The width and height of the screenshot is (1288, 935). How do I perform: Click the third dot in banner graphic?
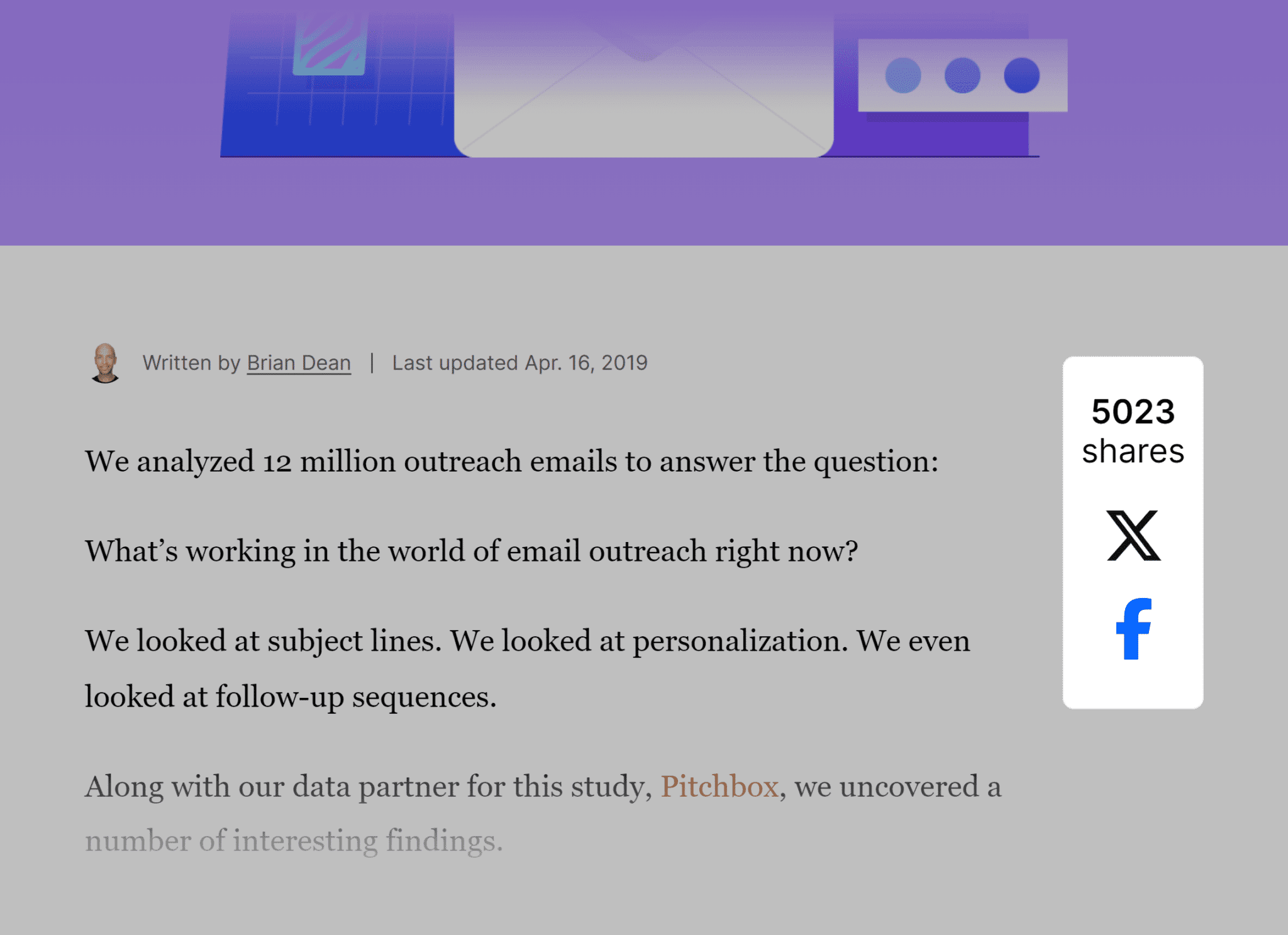point(1022,75)
